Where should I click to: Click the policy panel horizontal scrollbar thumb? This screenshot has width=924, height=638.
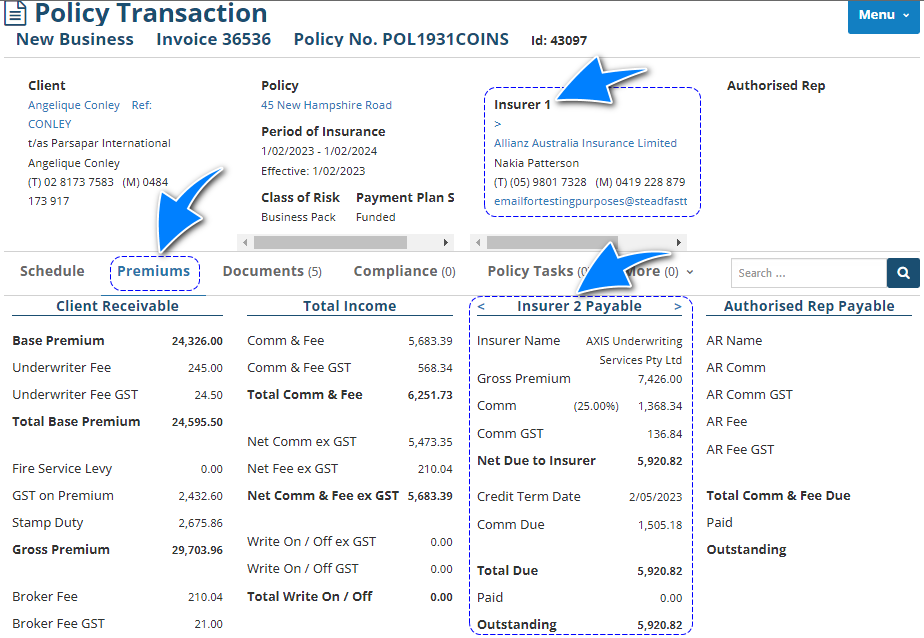point(330,242)
